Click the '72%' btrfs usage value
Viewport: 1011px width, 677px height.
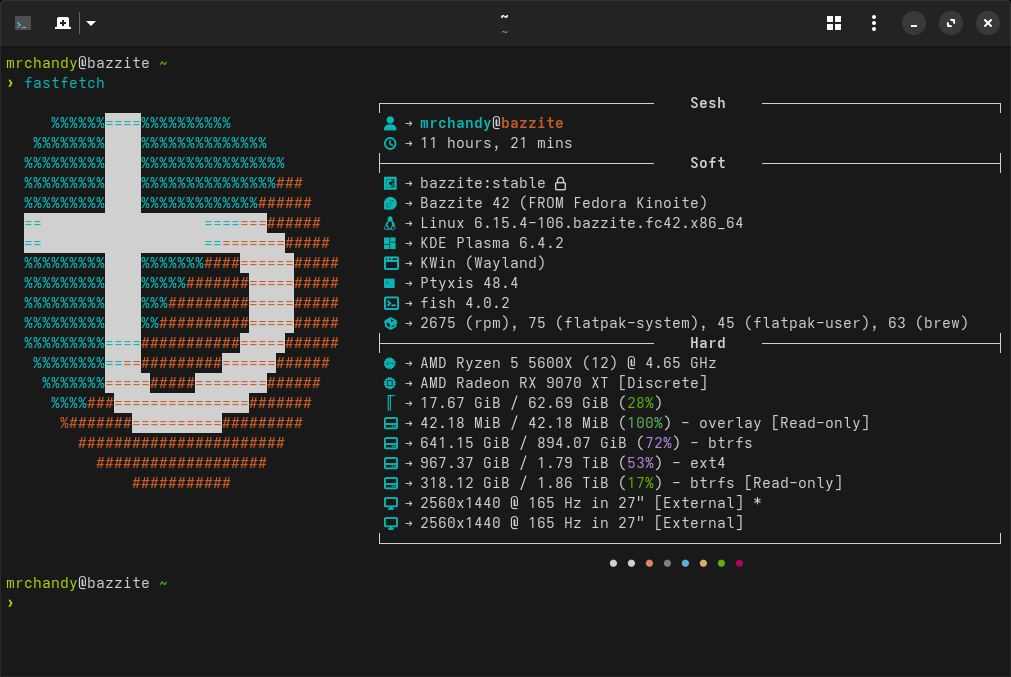658,443
